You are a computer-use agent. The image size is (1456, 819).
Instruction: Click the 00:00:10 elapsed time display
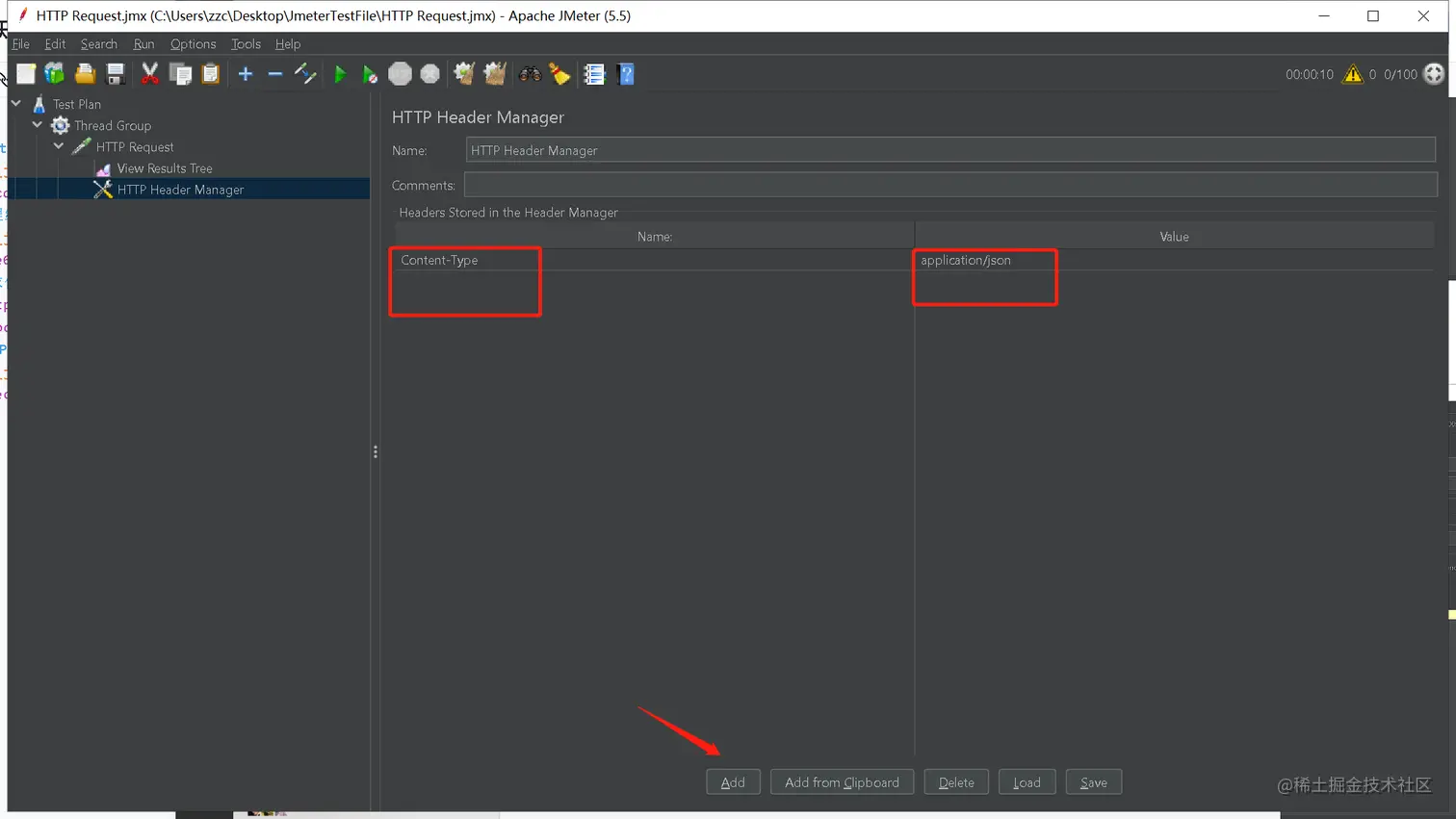(x=1310, y=74)
